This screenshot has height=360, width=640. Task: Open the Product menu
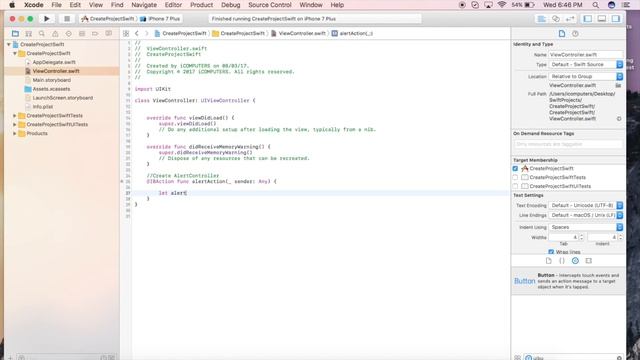pyautogui.click(x=201, y=5)
